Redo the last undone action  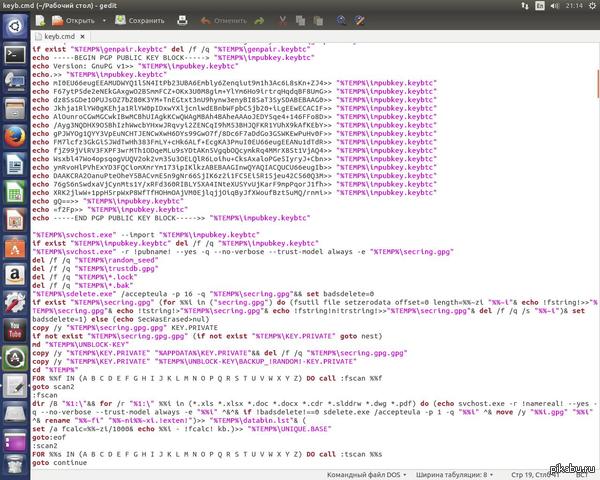click(260, 21)
